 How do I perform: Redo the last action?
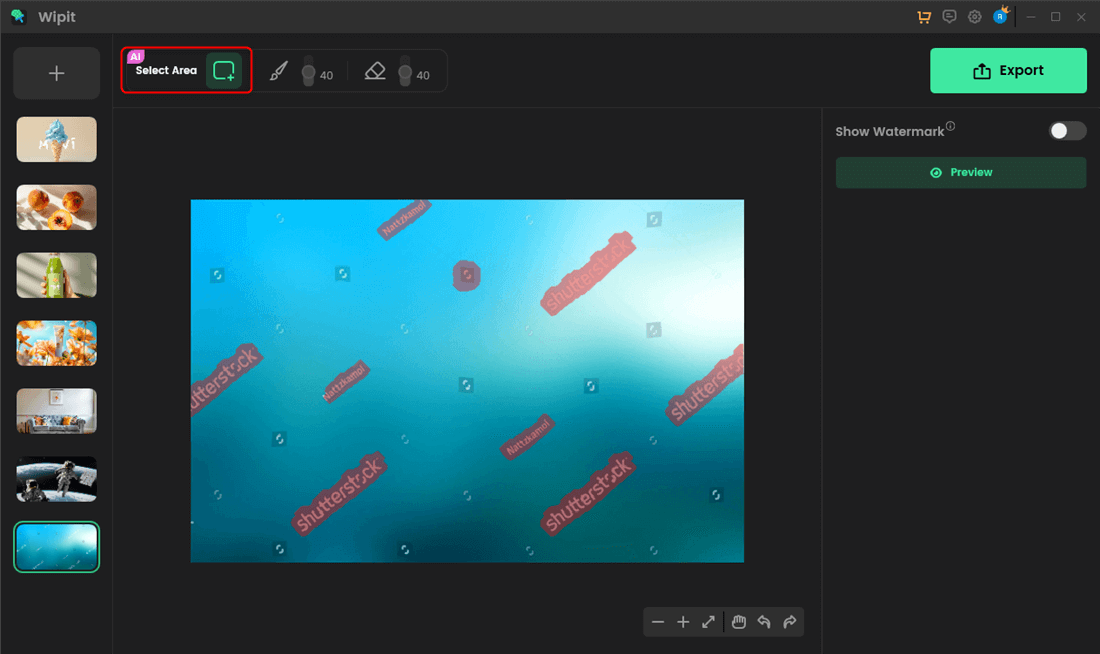pos(790,622)
